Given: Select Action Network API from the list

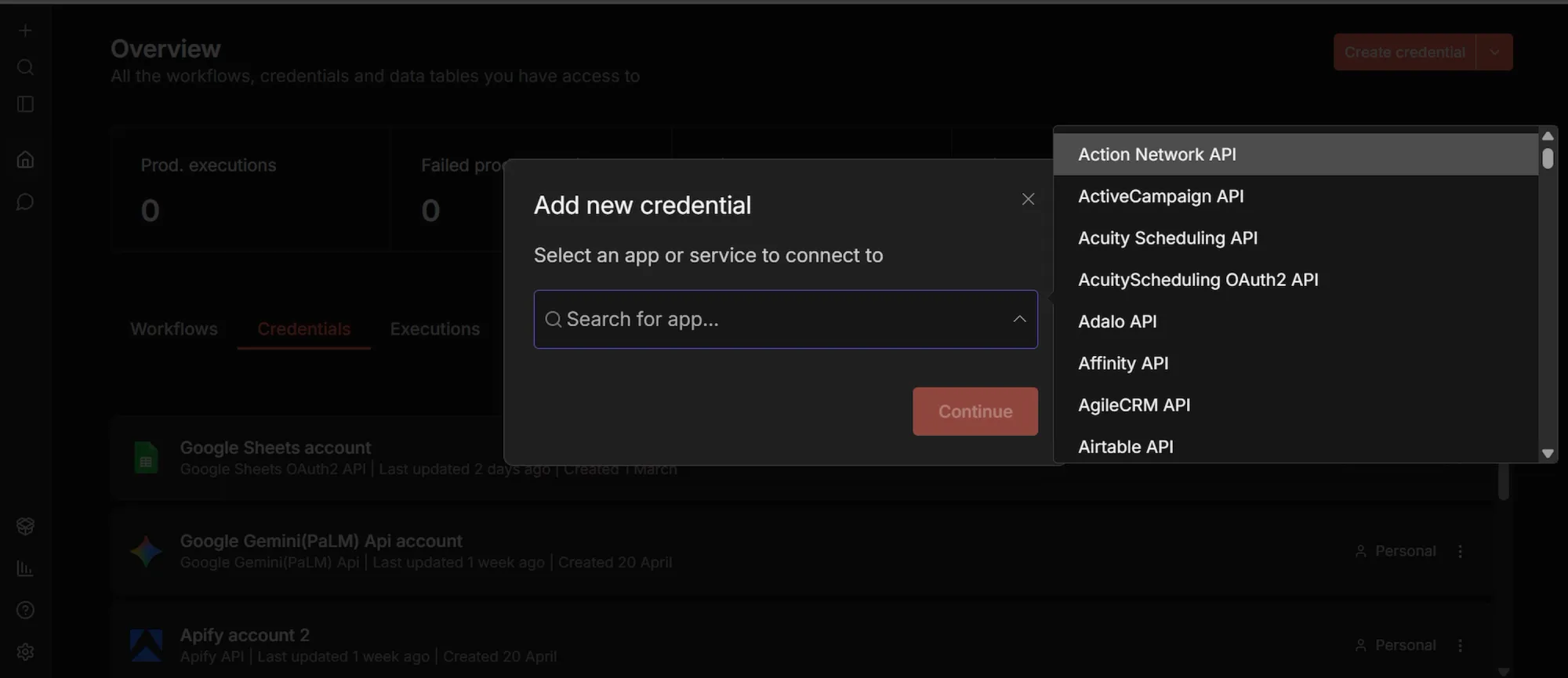Looking at the screenshot, I should [1295, 154].
